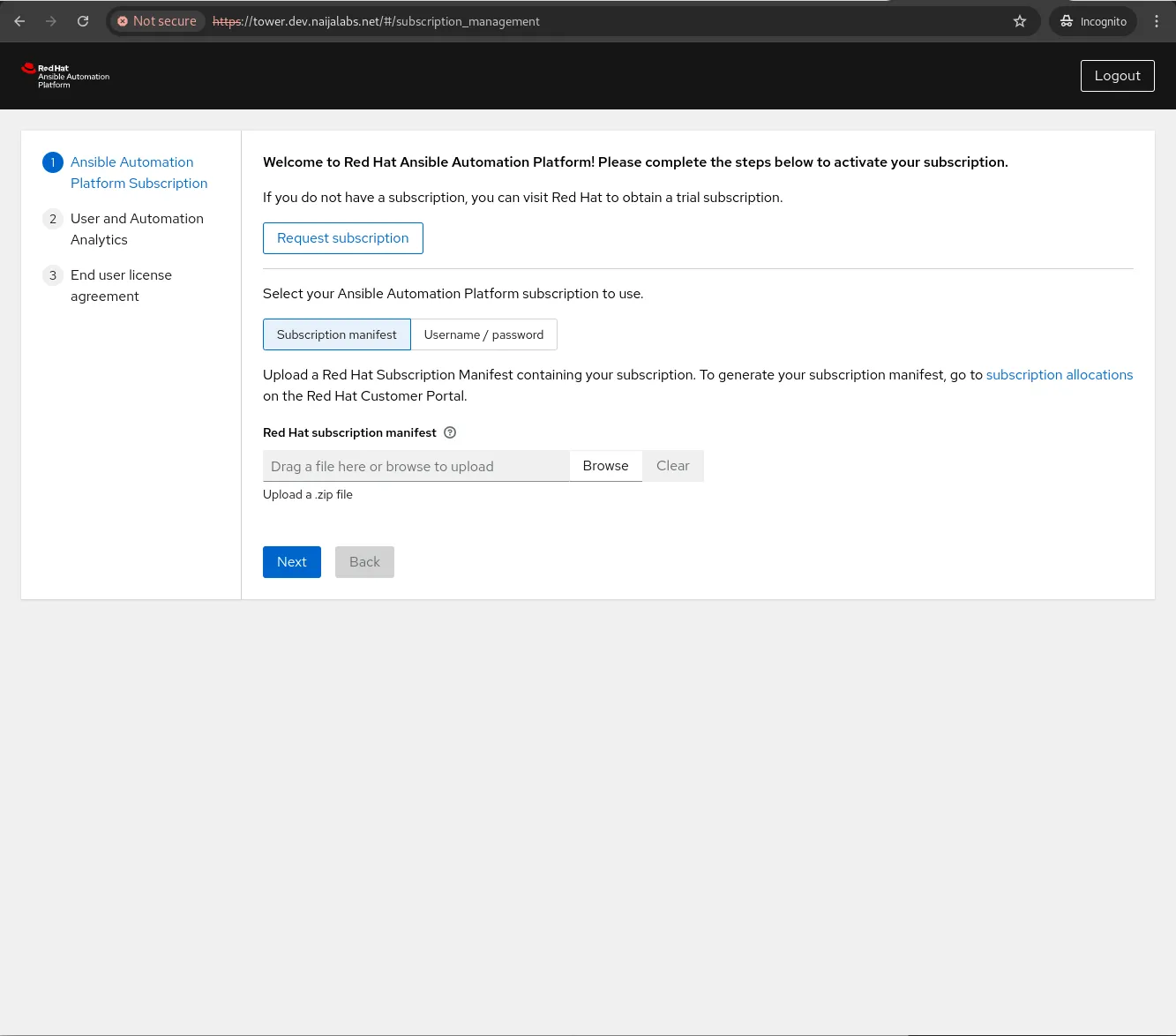Click step 1 number circle

[53, 162]
